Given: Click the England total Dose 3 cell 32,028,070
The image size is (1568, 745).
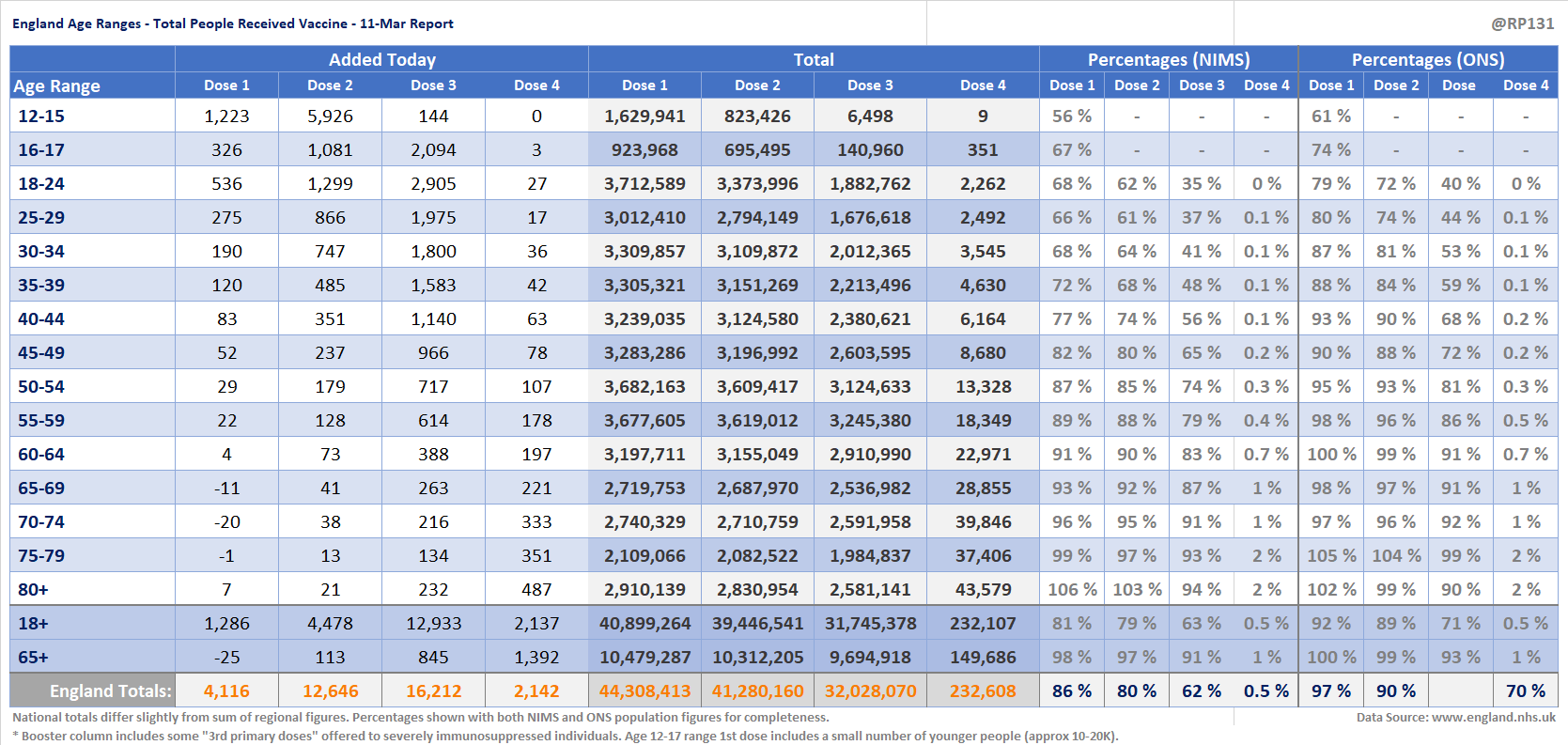Looking at the screenshot, I should click(870, 691).
